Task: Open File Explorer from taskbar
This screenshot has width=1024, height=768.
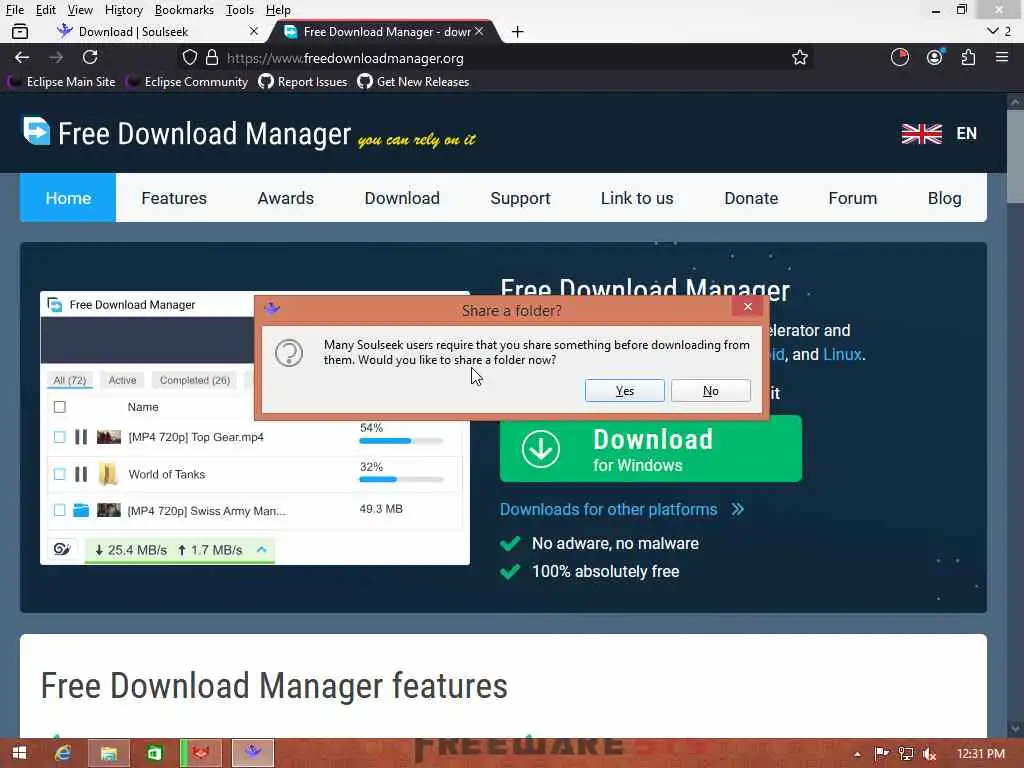Action: (x=108, y=753)
